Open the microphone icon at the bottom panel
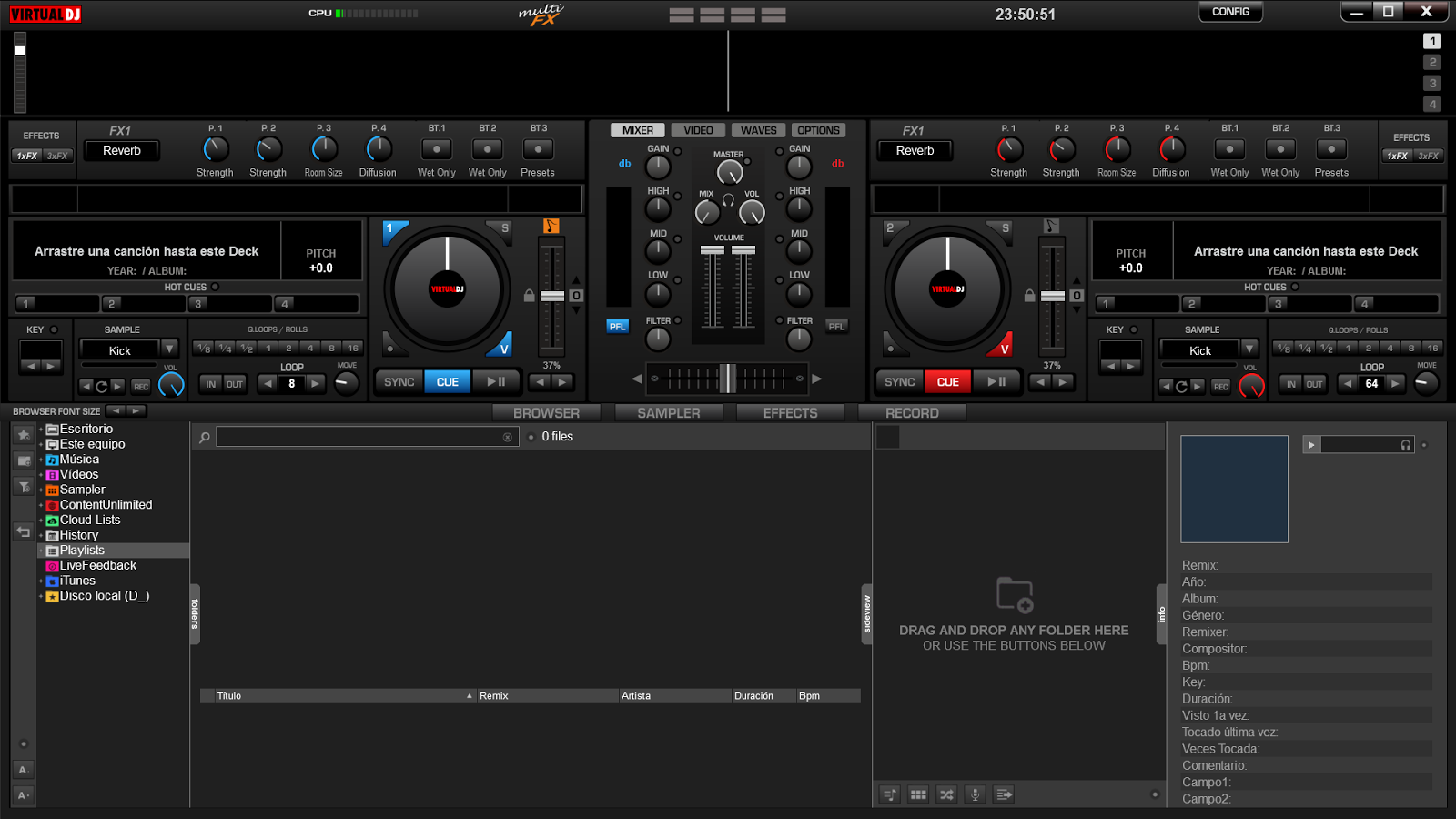Image resolution: width=1456 pixels, height=819 pixels. pos(976,794)
